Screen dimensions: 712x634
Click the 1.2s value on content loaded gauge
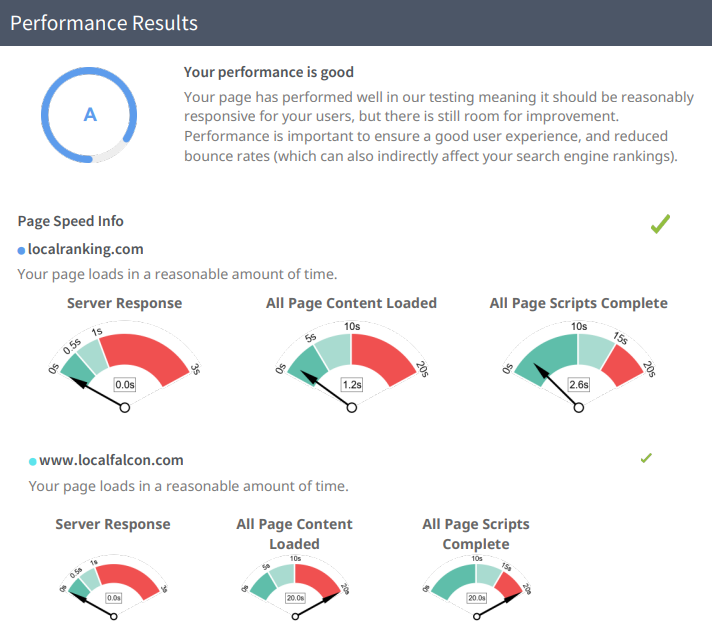(351, 384)
